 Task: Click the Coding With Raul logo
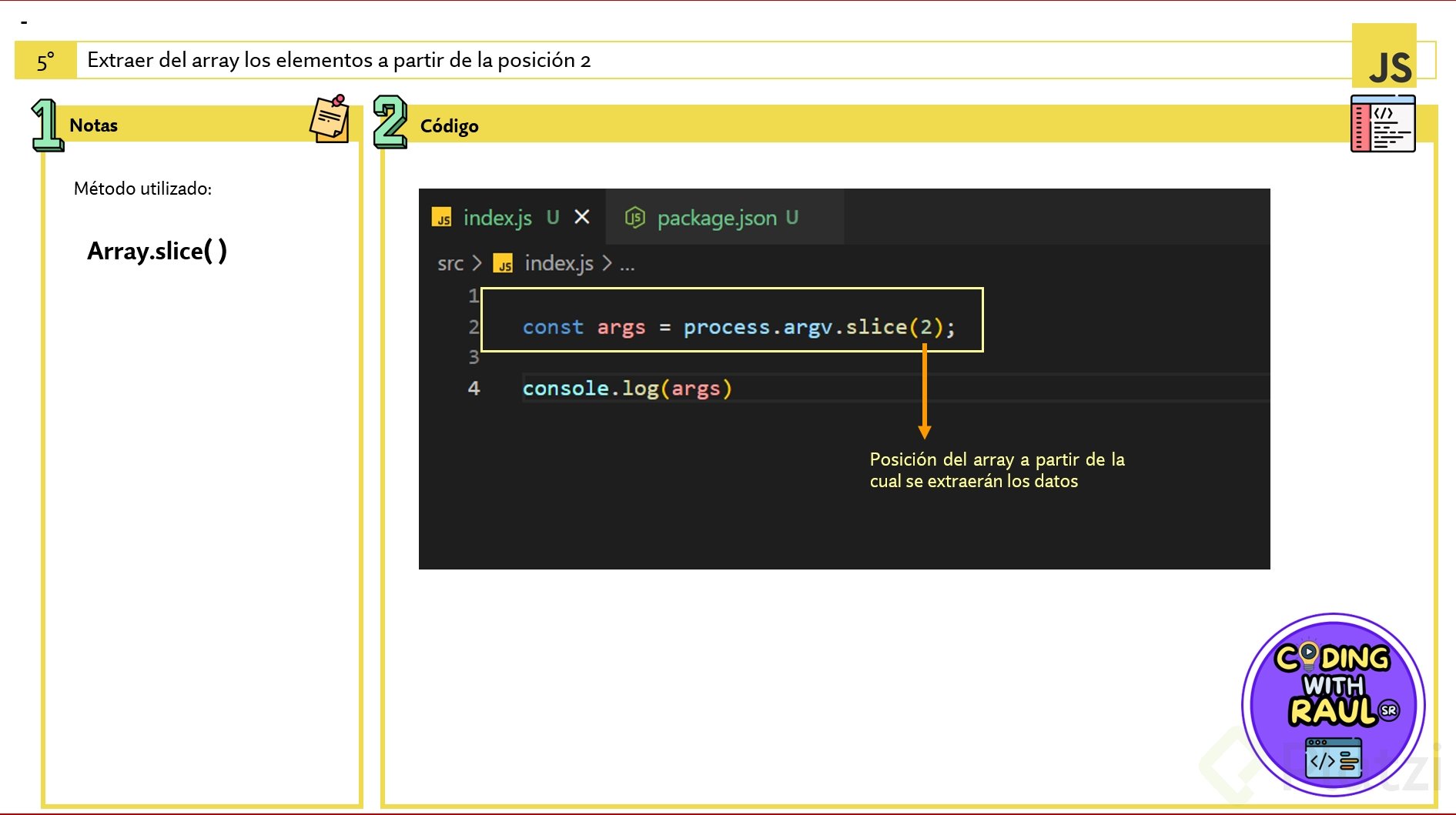[x=1333, y=704]
